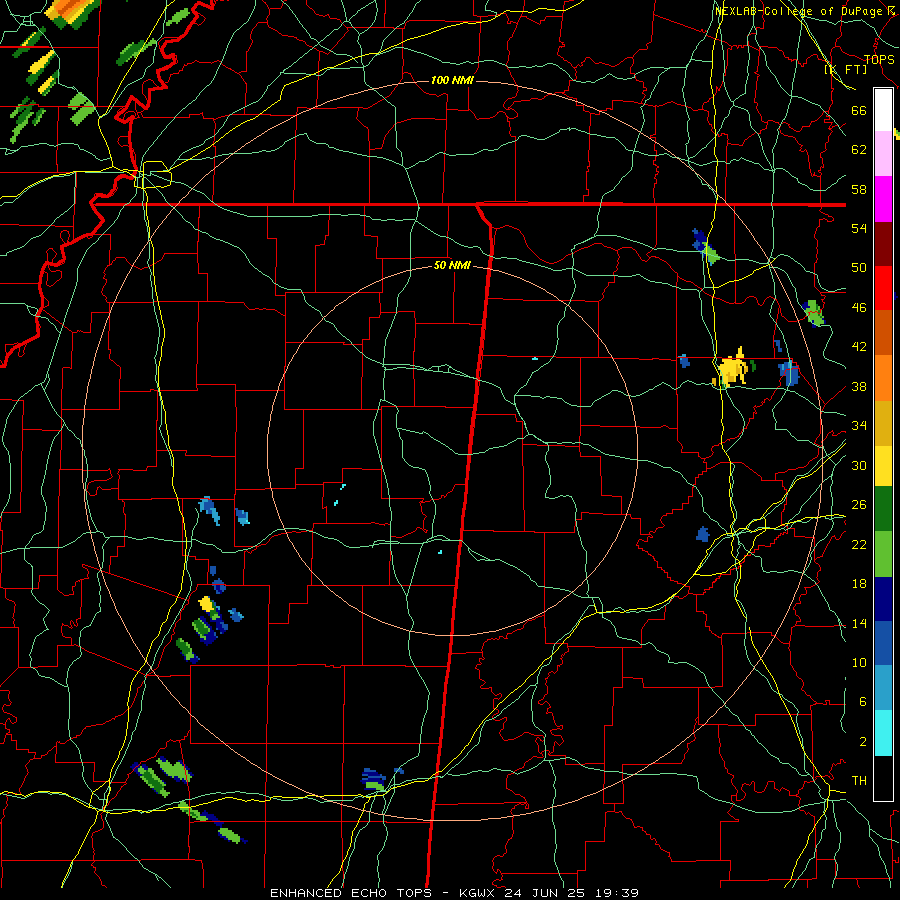
Task: Click the medium blue legend swatch
Action: tap(883, 644)
